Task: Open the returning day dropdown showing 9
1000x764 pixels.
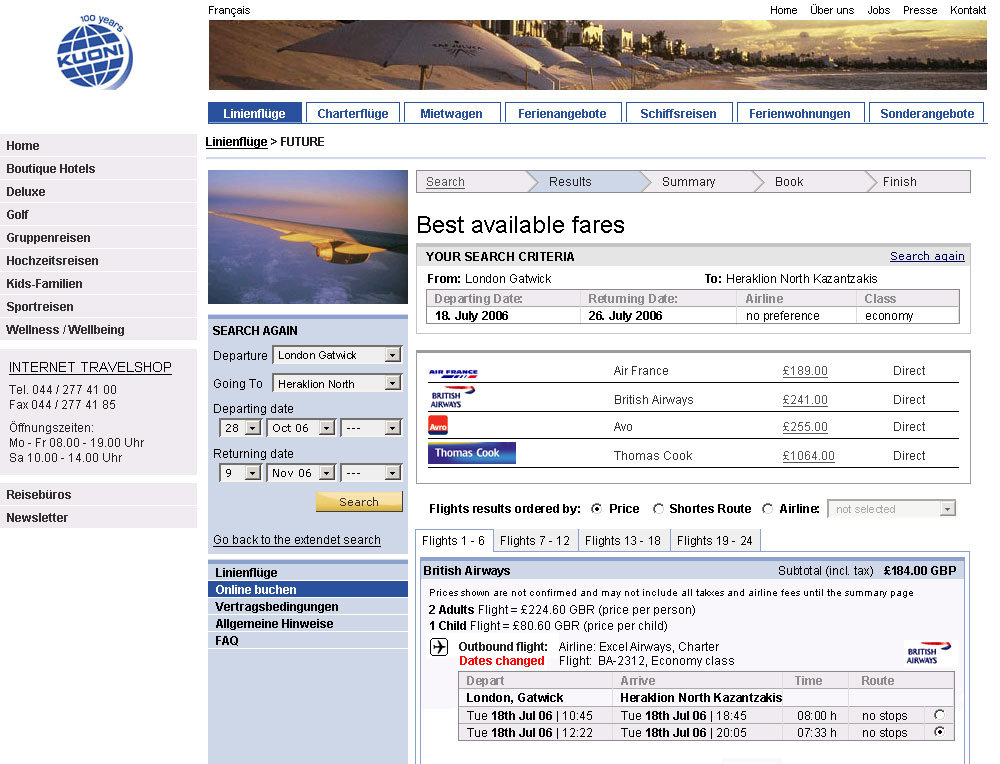Action: [240, 473]
